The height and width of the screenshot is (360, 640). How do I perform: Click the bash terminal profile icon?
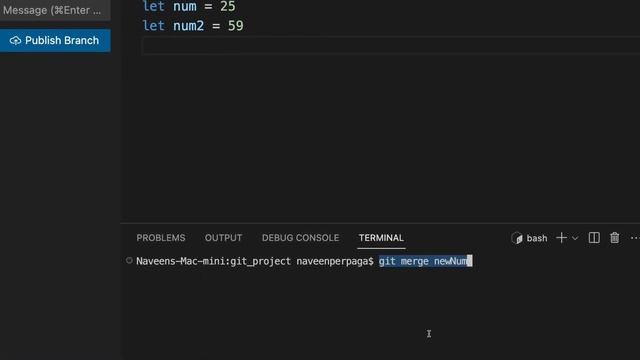517,238
